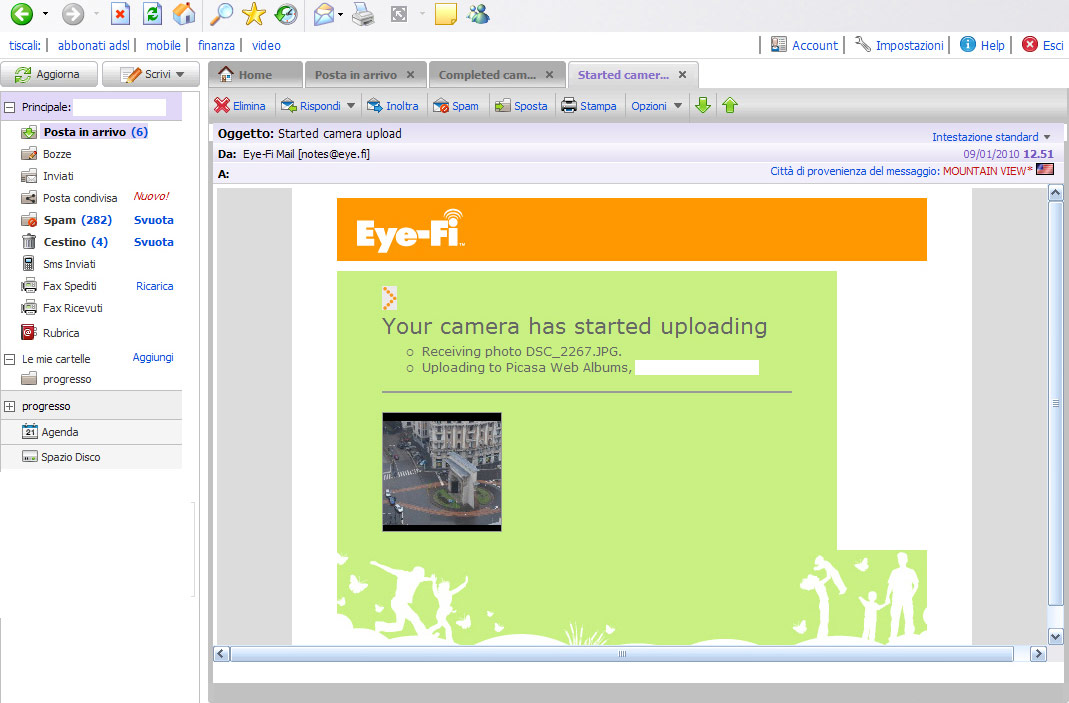The image size is (1069, 703).
Task: Go back with the green back arrow
Action: (21, 14)
